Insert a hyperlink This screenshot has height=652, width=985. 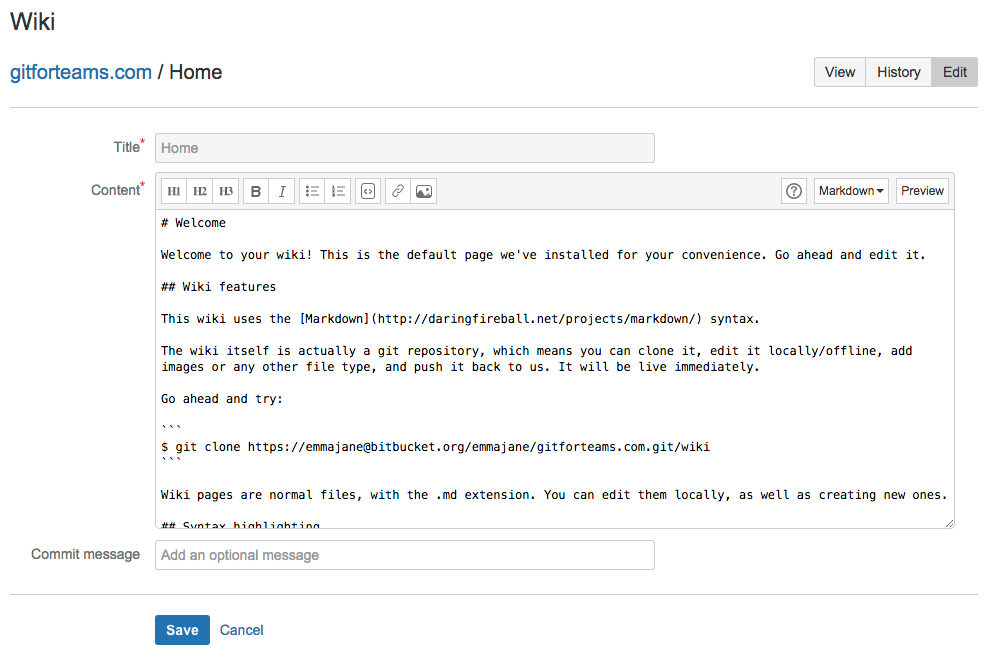pyautogui.click(x=396, y=190)
